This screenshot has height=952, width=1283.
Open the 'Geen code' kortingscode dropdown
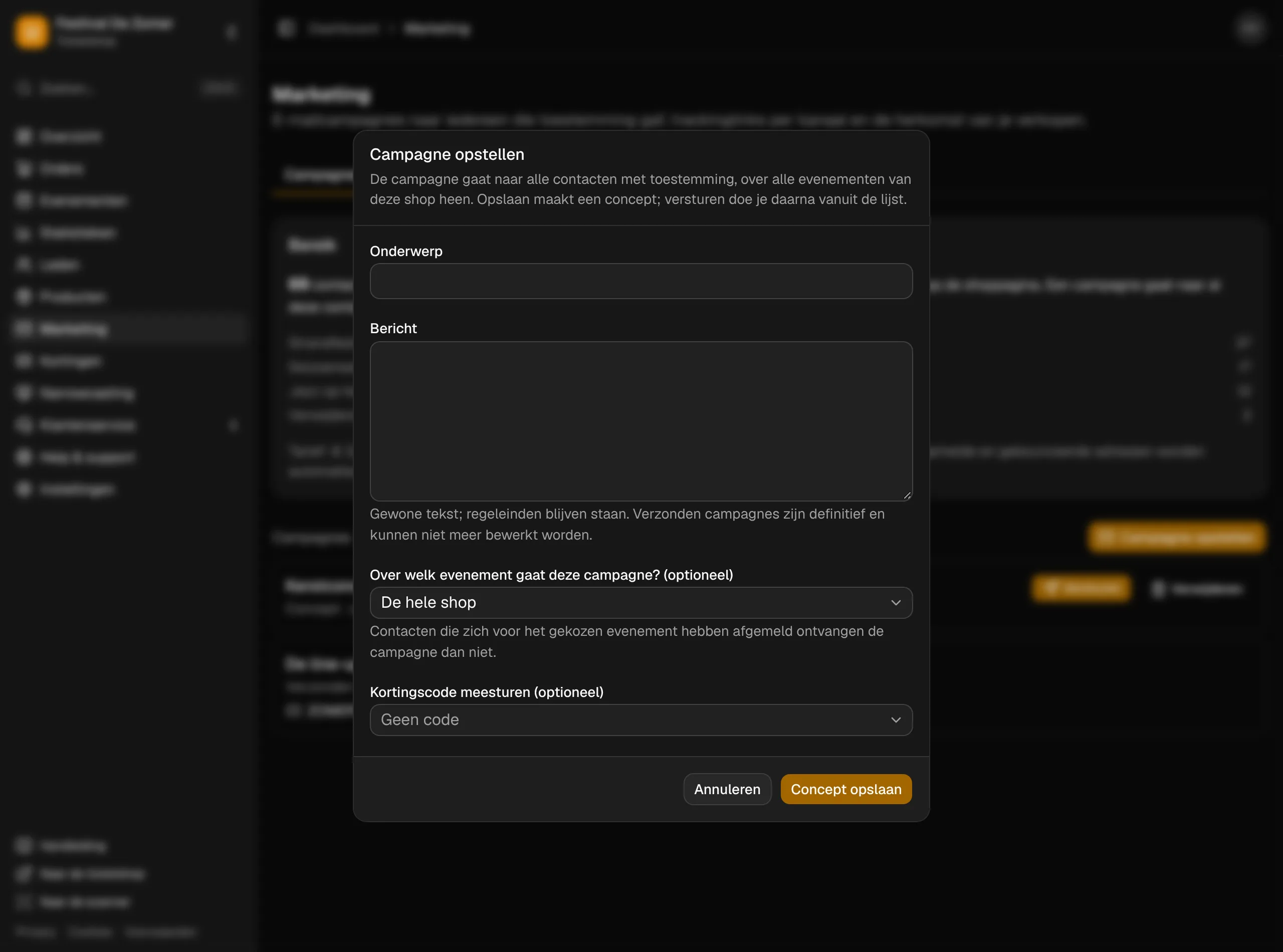click(x=641, y=720)
